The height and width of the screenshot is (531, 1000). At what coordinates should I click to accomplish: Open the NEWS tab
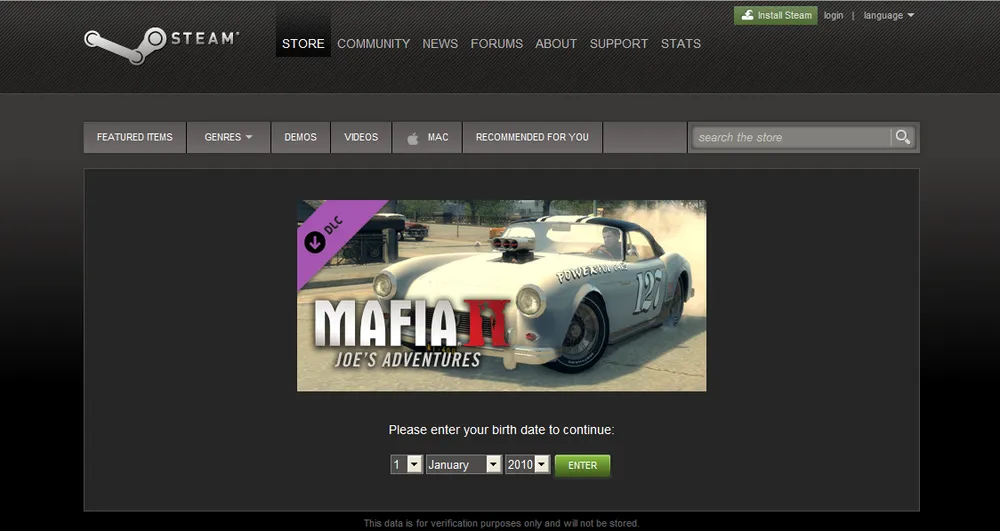coord(440,43)
